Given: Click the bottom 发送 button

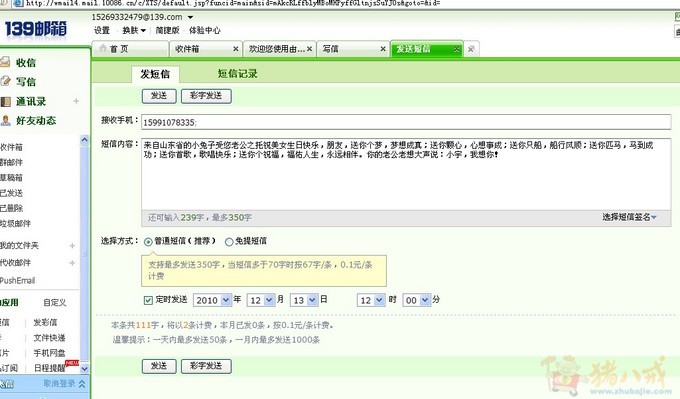Looking at the screenshot, I should pos(159,366).
